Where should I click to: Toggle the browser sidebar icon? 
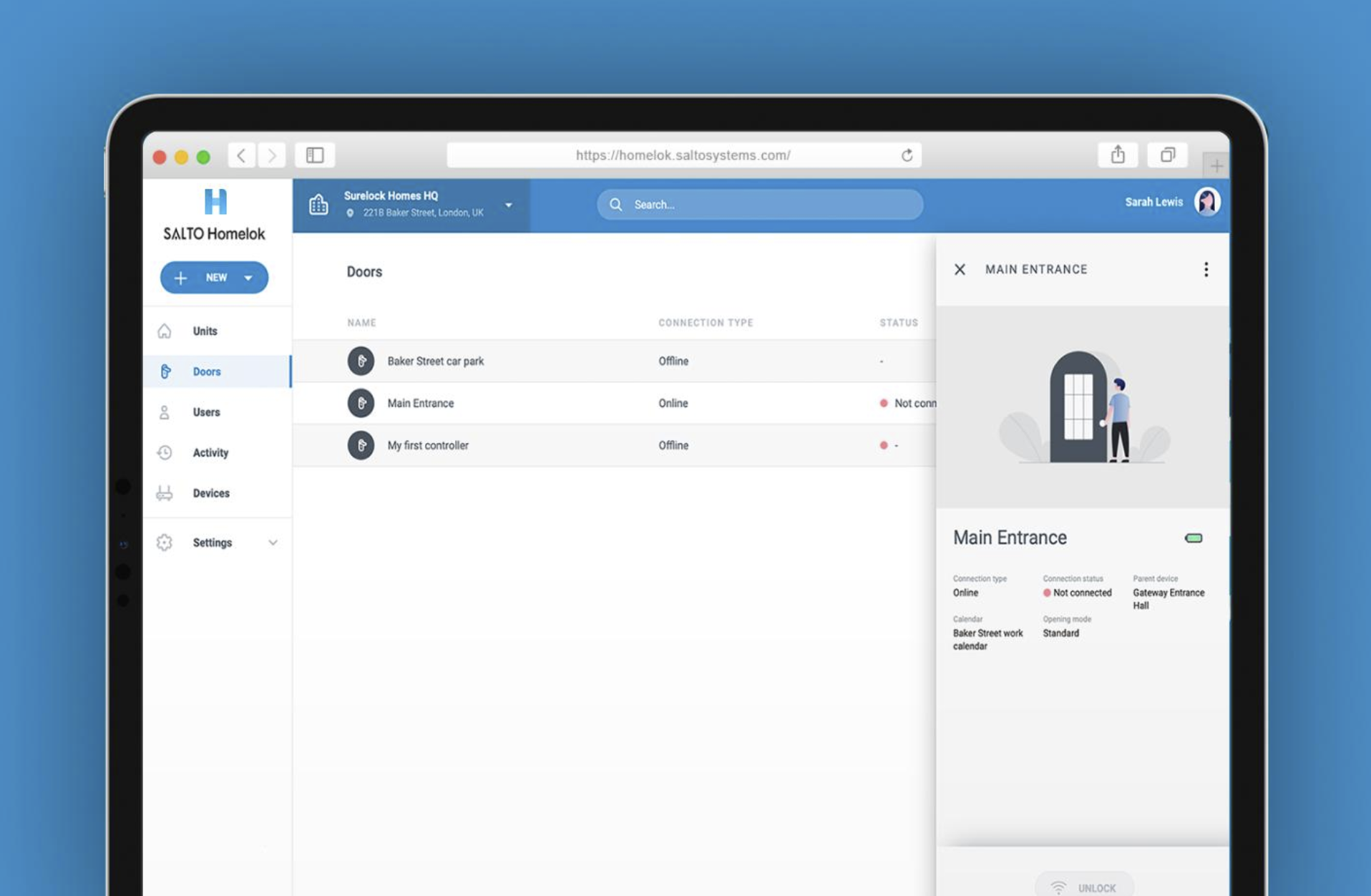point(315,155)
